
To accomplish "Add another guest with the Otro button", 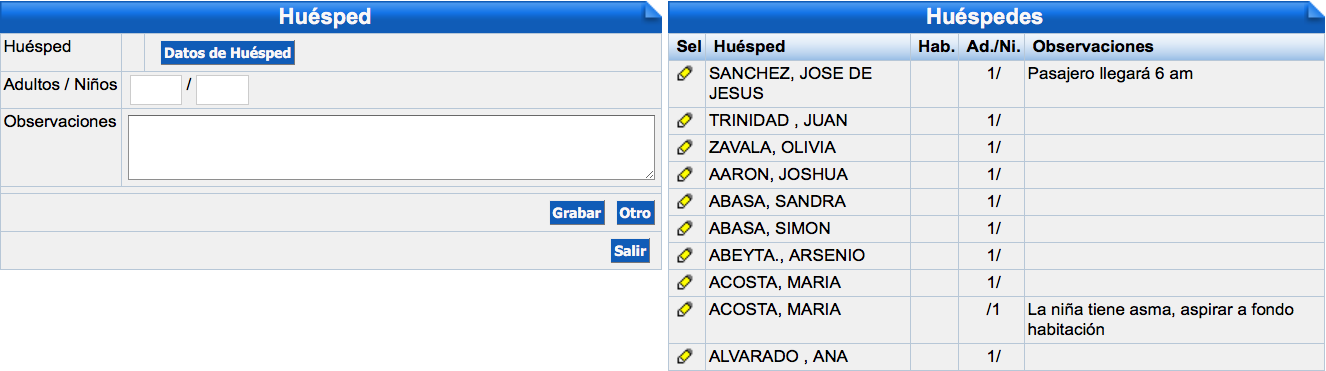I will (x=635, y=213).
